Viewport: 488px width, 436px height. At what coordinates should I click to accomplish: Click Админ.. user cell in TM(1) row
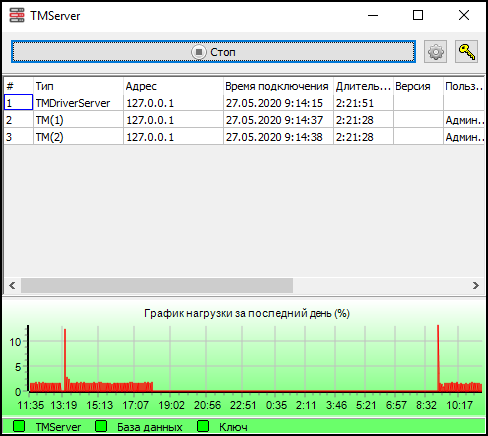465,120
